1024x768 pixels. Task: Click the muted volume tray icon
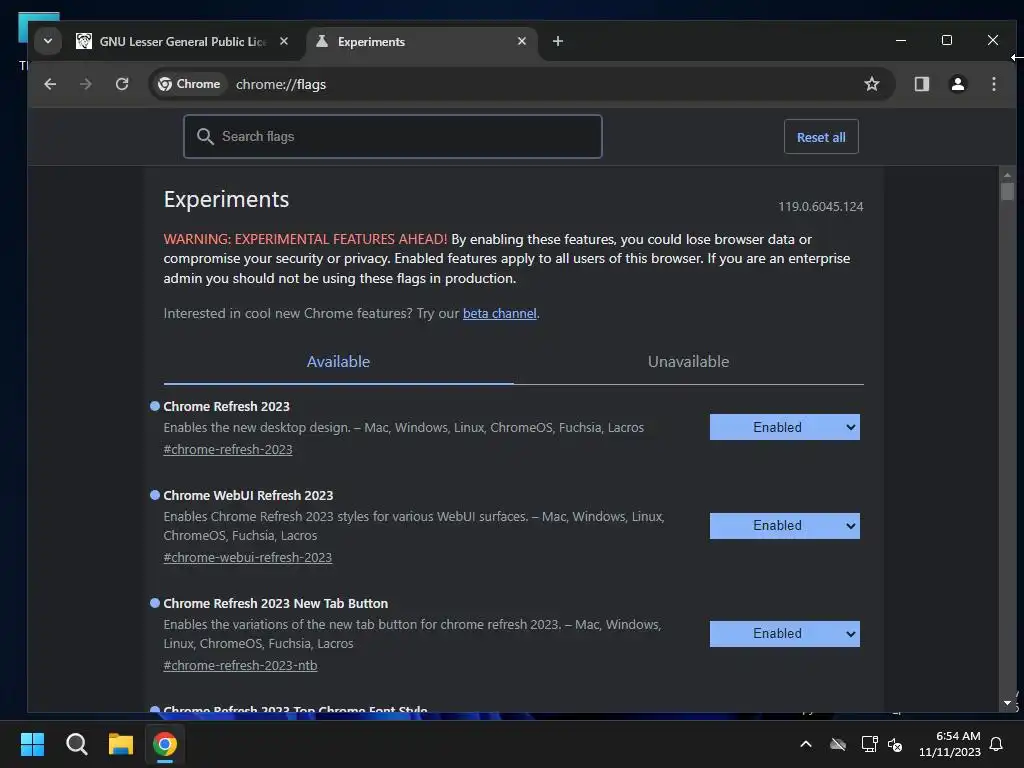click(x=895, y=744)
